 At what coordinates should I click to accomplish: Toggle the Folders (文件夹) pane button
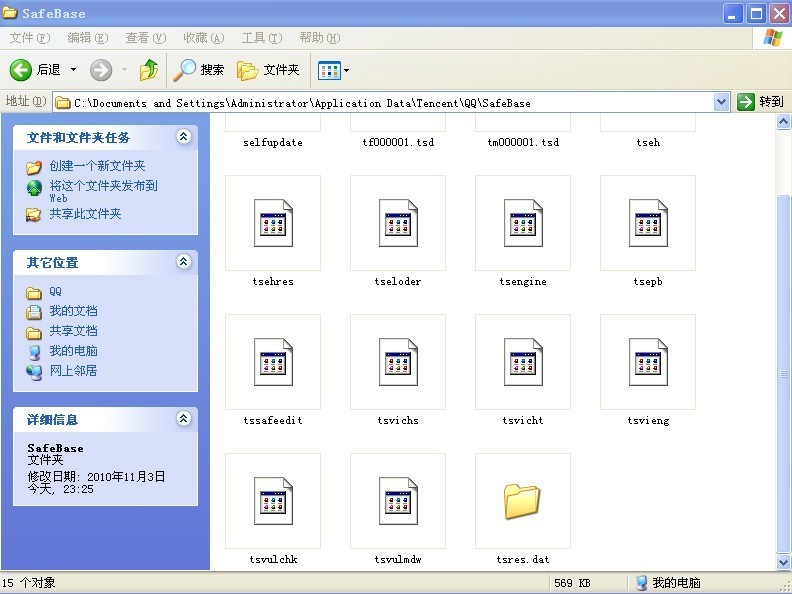(x=268, y=70)
